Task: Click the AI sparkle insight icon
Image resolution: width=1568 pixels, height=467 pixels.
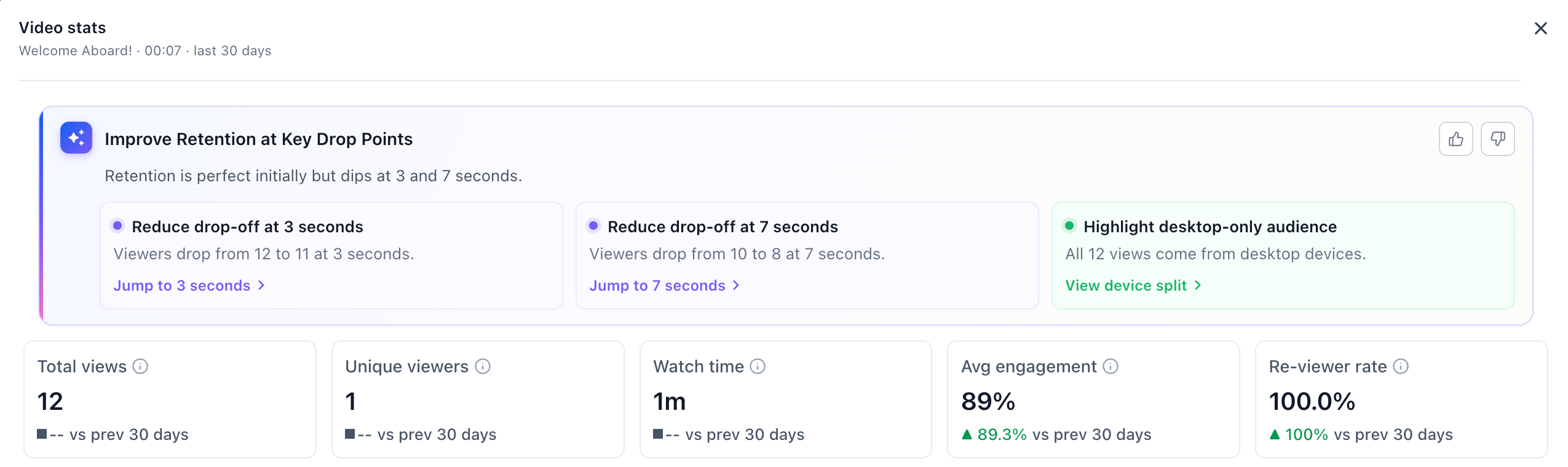Action: pos(76,138)
